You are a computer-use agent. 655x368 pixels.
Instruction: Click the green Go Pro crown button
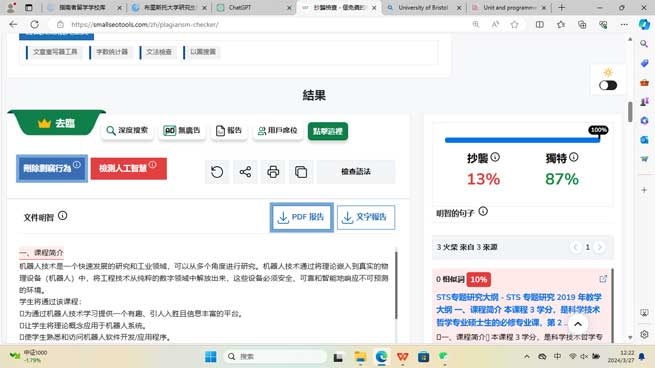click(57, 123)
